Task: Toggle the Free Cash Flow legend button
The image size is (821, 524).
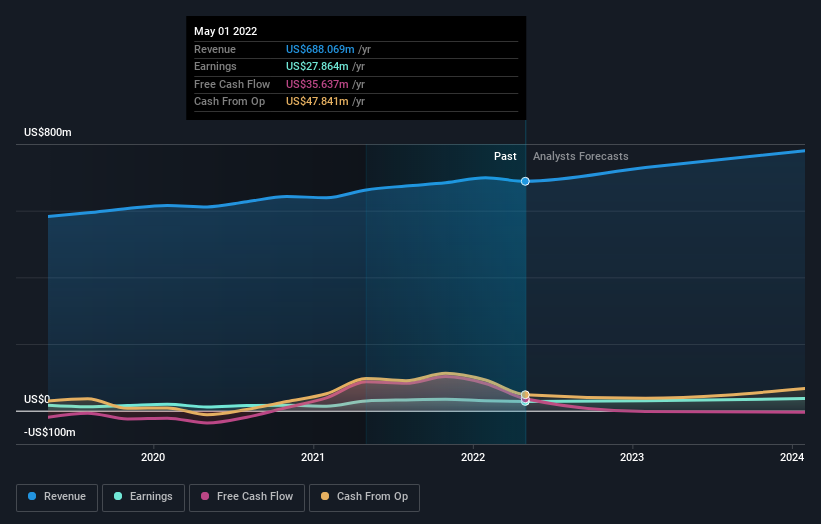Action: pos(247,497)
